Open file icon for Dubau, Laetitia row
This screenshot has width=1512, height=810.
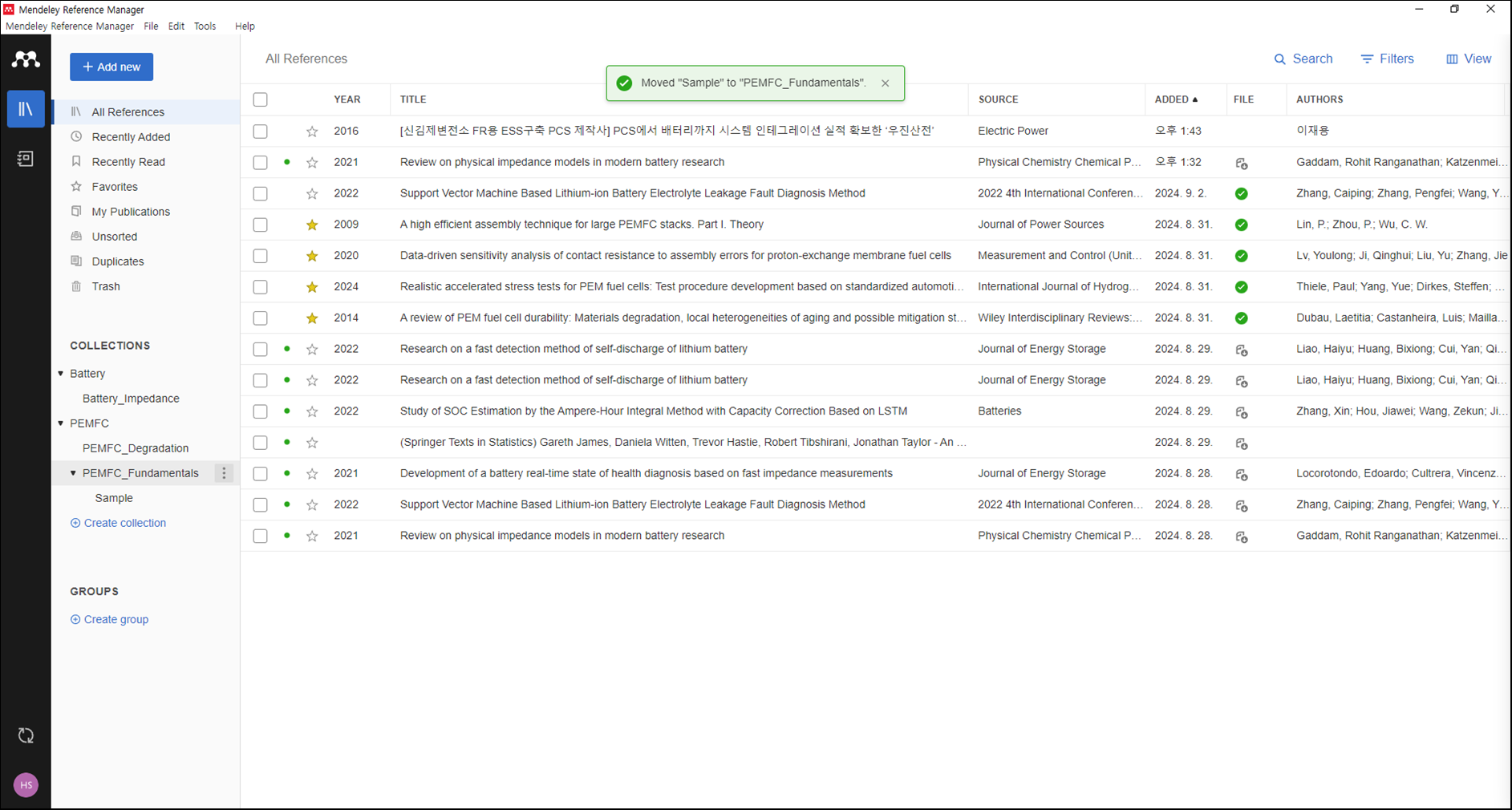1241,318
